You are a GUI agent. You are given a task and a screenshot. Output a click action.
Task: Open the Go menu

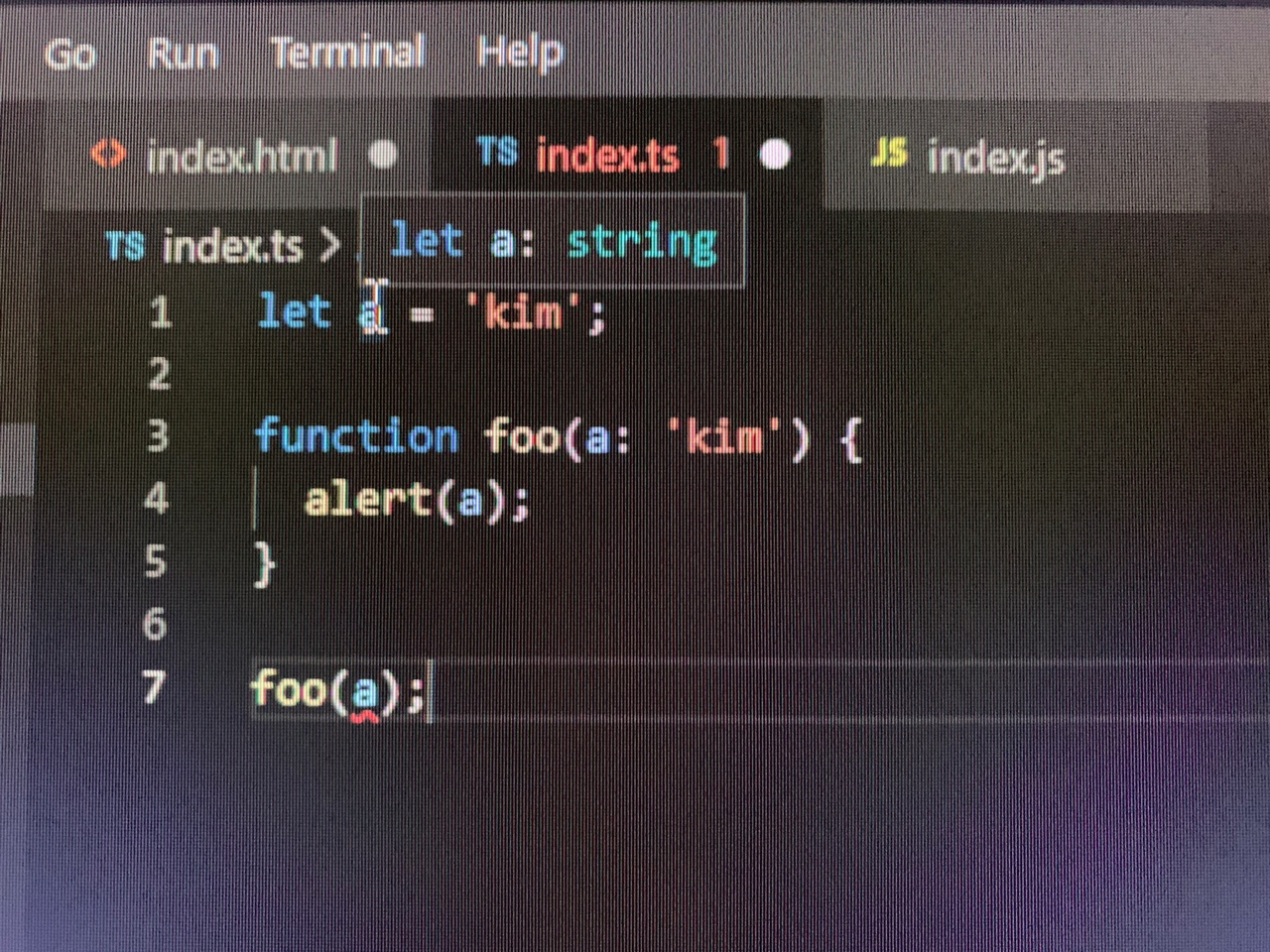click(x=69, y=54)
